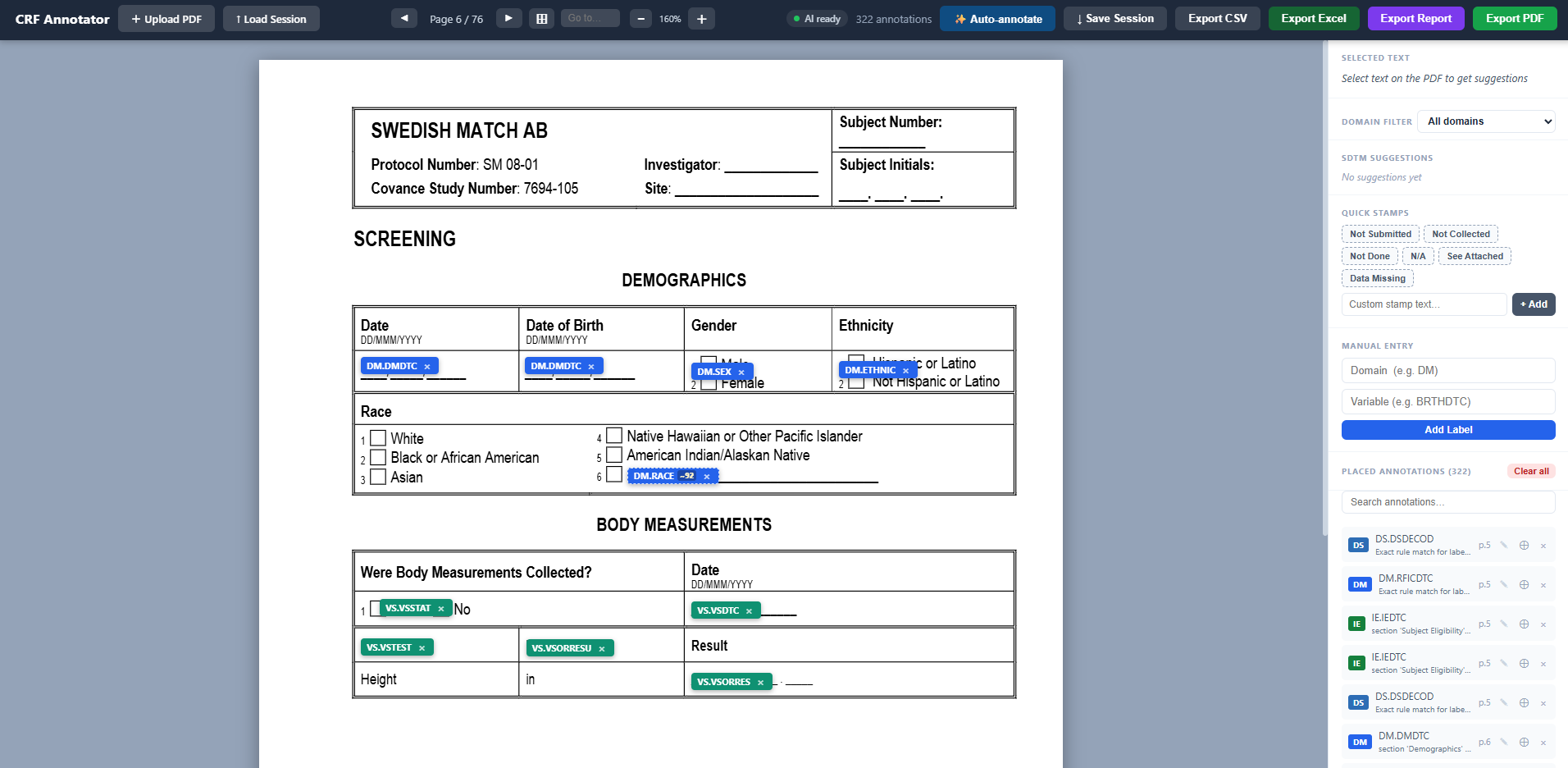
Task: Click the DM badge of the DM.RFICDTC row
Action: tap(1360, 584)
